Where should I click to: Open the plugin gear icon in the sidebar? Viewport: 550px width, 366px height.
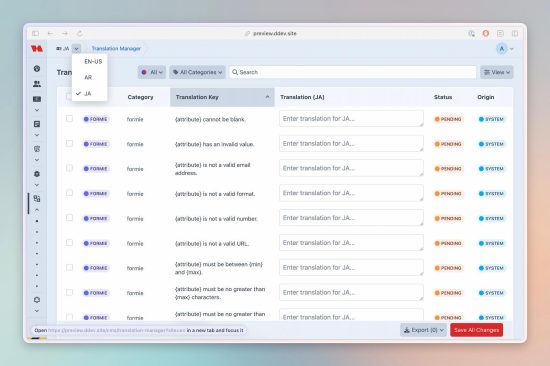click(36, 174)
